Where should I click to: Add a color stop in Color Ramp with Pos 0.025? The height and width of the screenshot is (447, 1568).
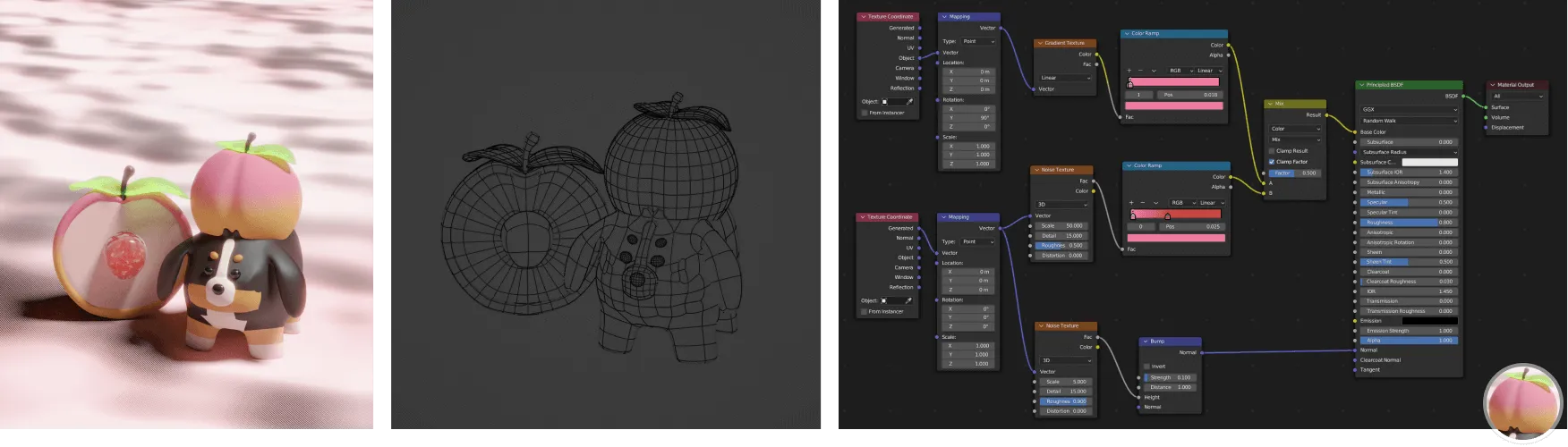(x=1131, y=203)
